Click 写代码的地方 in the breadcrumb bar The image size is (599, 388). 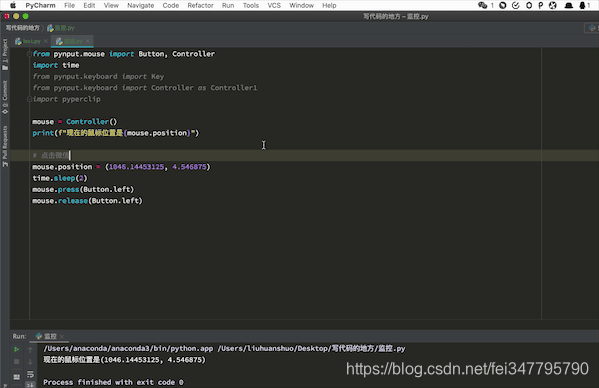(22, 28)
